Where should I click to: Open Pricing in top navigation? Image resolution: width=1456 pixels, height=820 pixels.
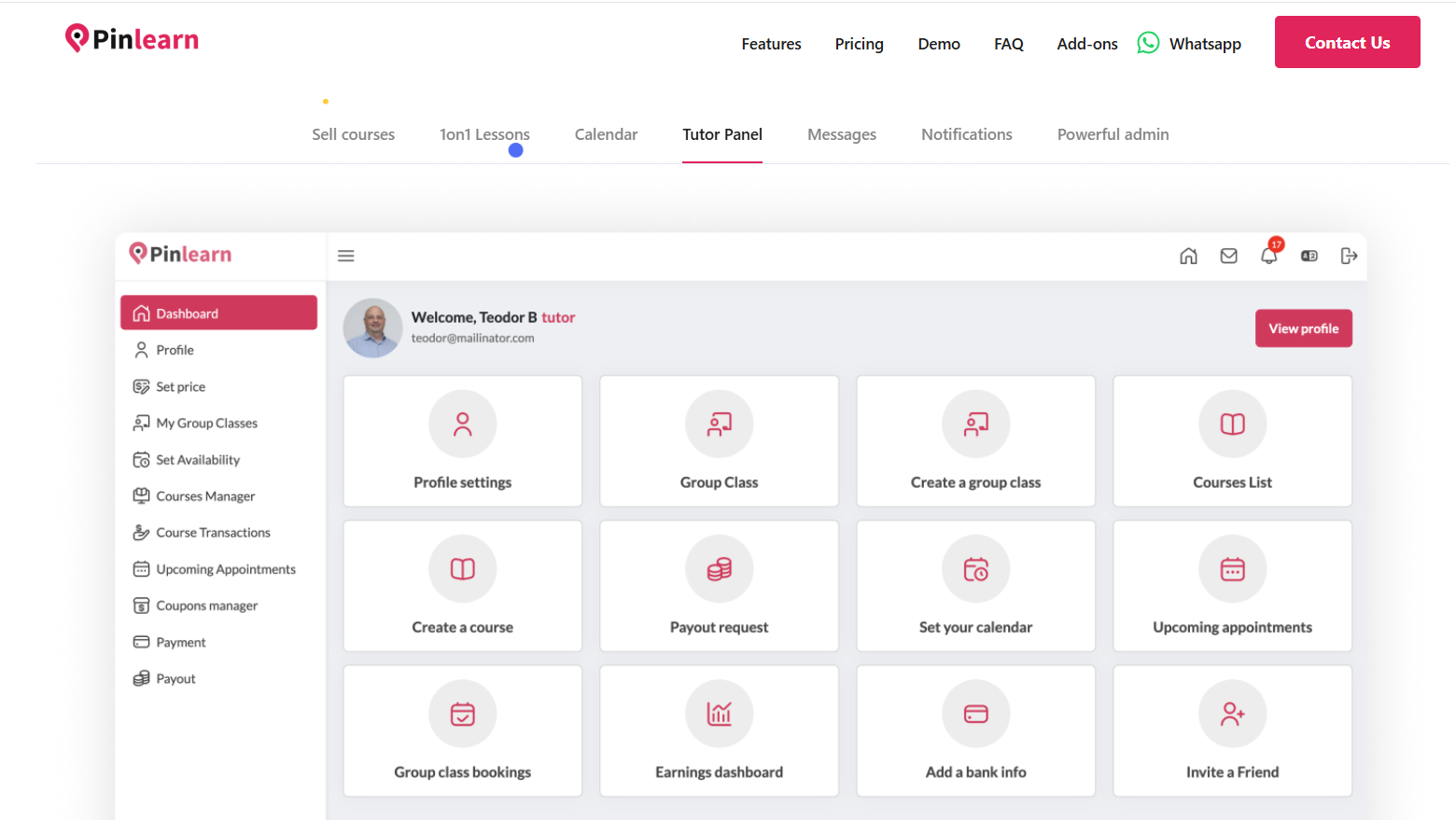pos(859,44)
